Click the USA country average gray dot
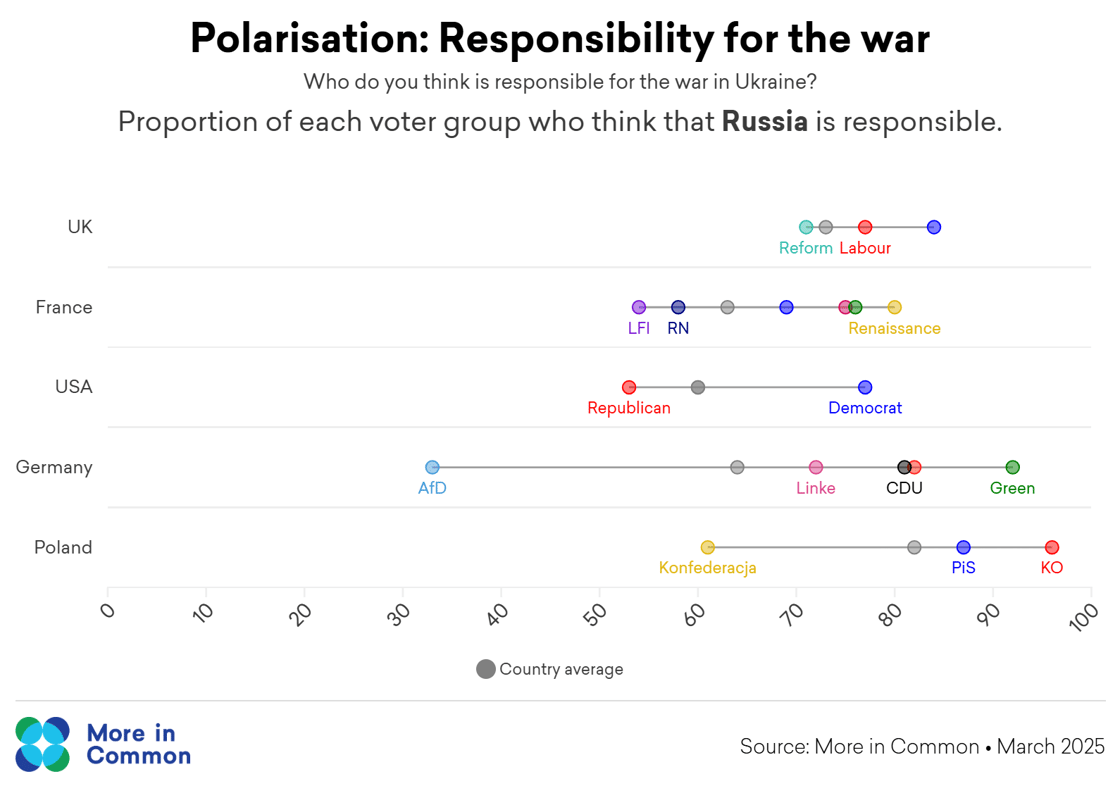Screen dimensions: 1120x793 tap(698, 387)
